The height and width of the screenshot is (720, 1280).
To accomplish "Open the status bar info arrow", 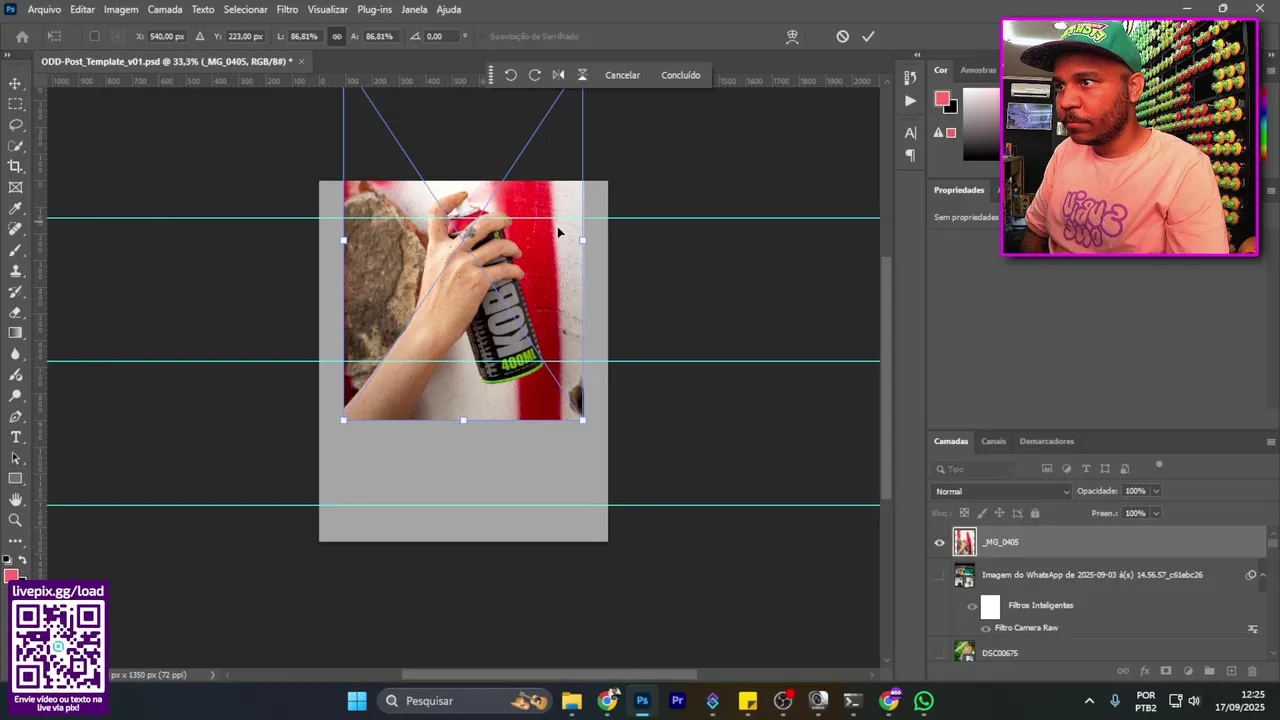I will pyautogui.click(x=212, y=675).
